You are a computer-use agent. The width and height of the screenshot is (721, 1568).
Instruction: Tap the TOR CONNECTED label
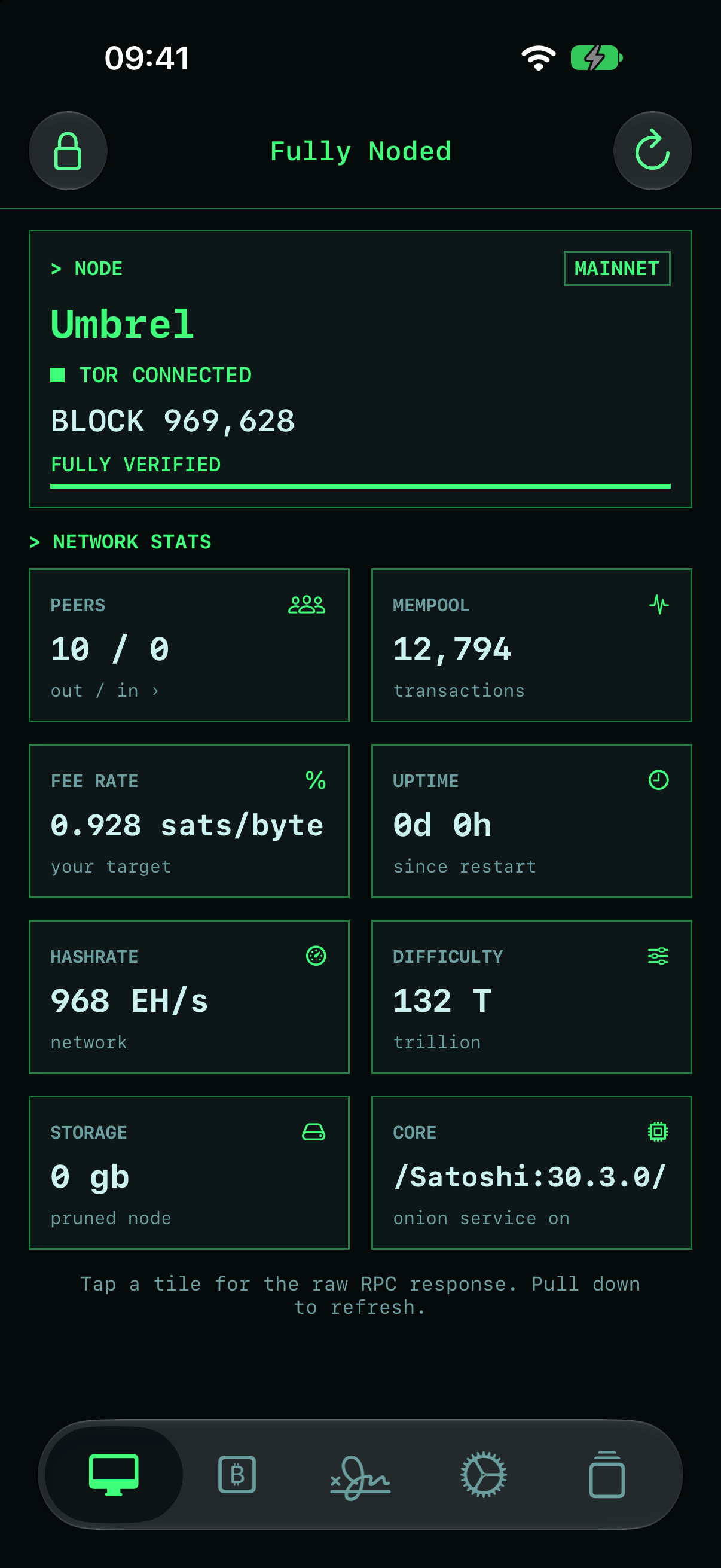(x=166, y=375)
